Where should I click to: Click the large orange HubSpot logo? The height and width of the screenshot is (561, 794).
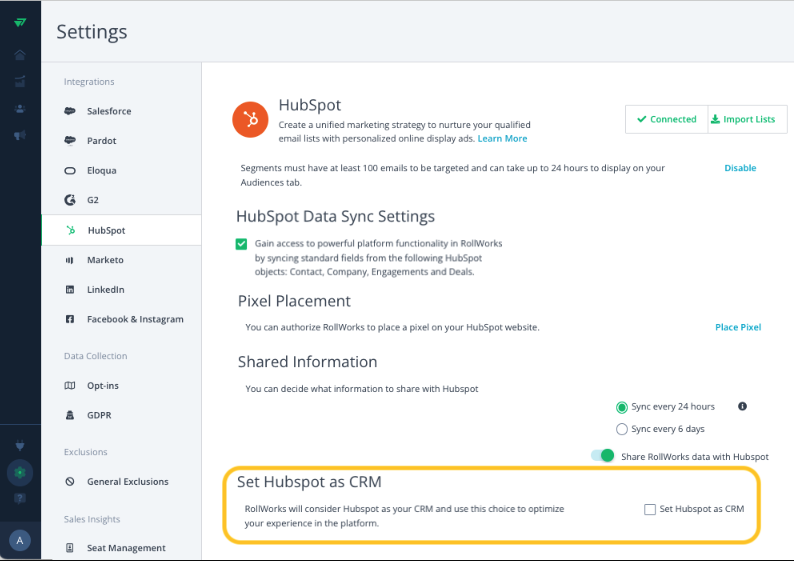coord(250,119)
